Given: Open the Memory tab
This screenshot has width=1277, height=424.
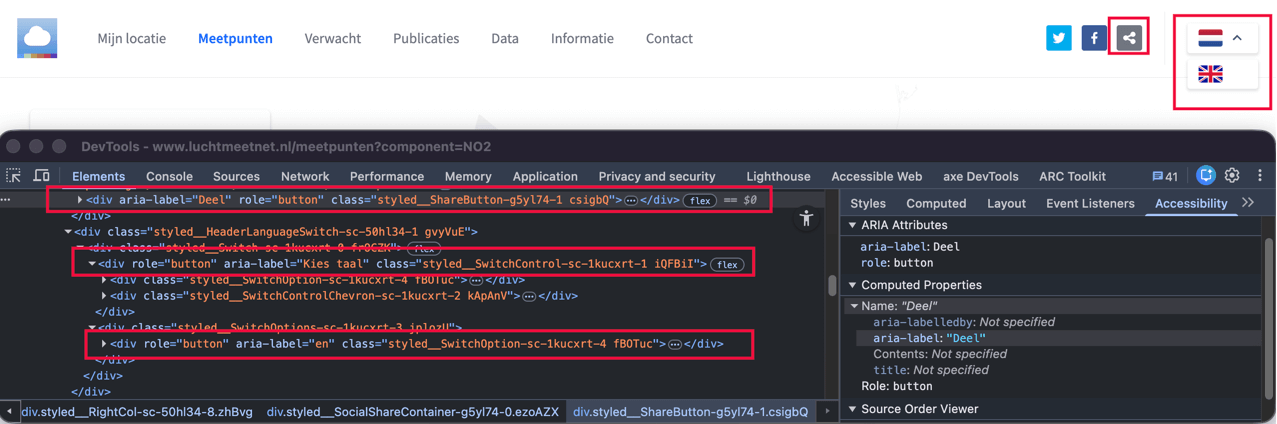Looking at the screenshot, I should click(468, 176).
